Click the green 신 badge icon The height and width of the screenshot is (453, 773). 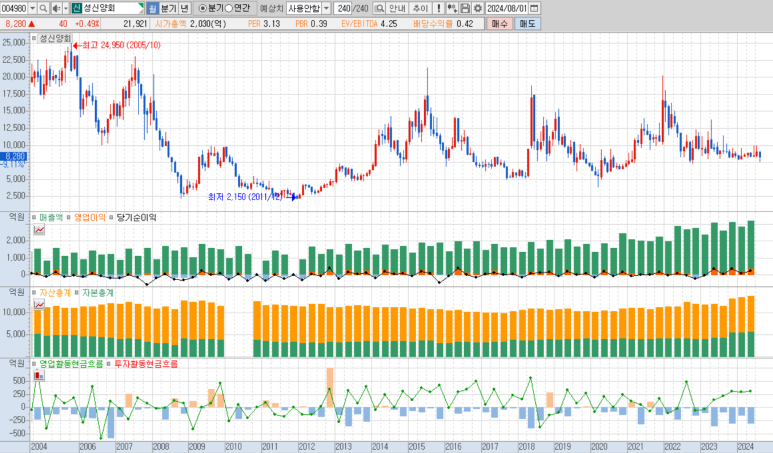point(76,8)
